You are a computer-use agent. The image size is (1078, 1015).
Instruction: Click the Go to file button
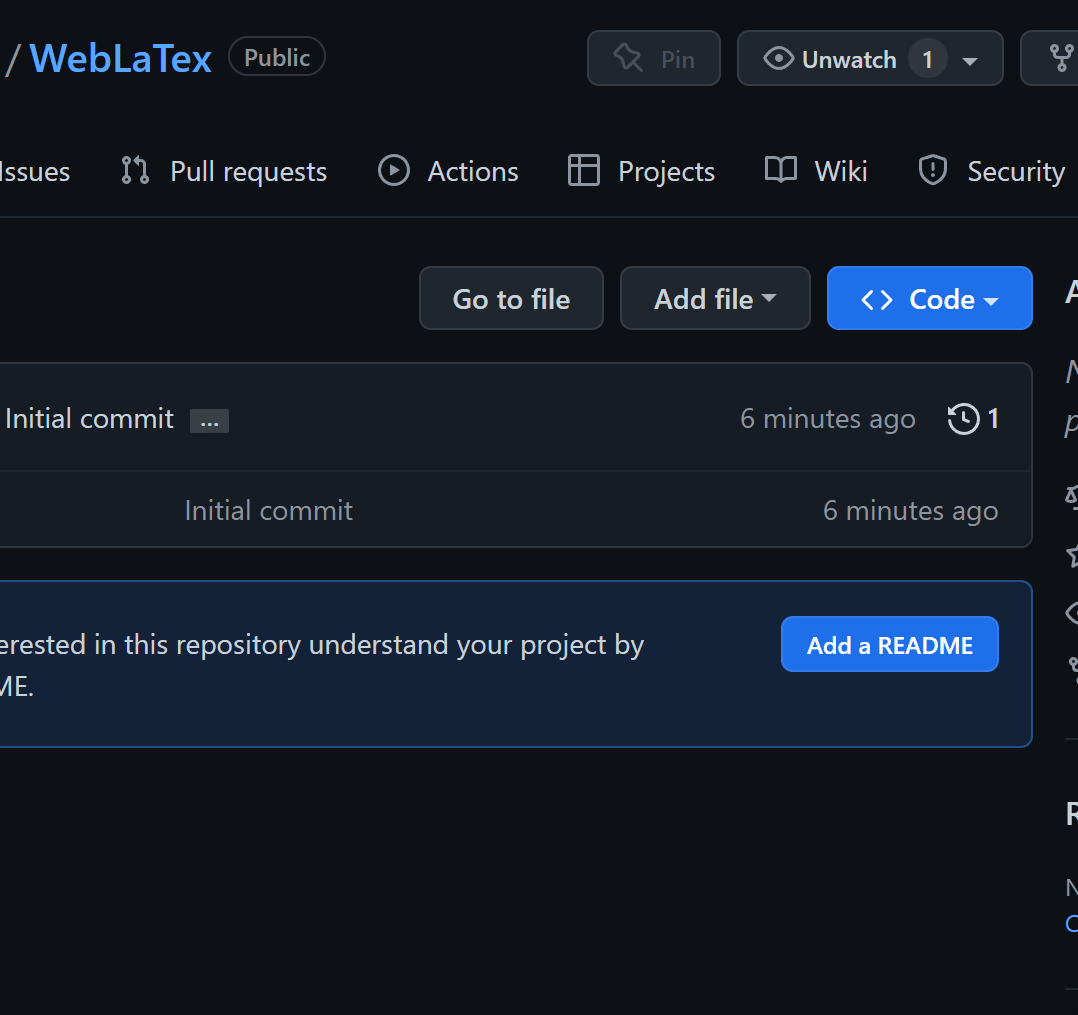click(512, 298)
